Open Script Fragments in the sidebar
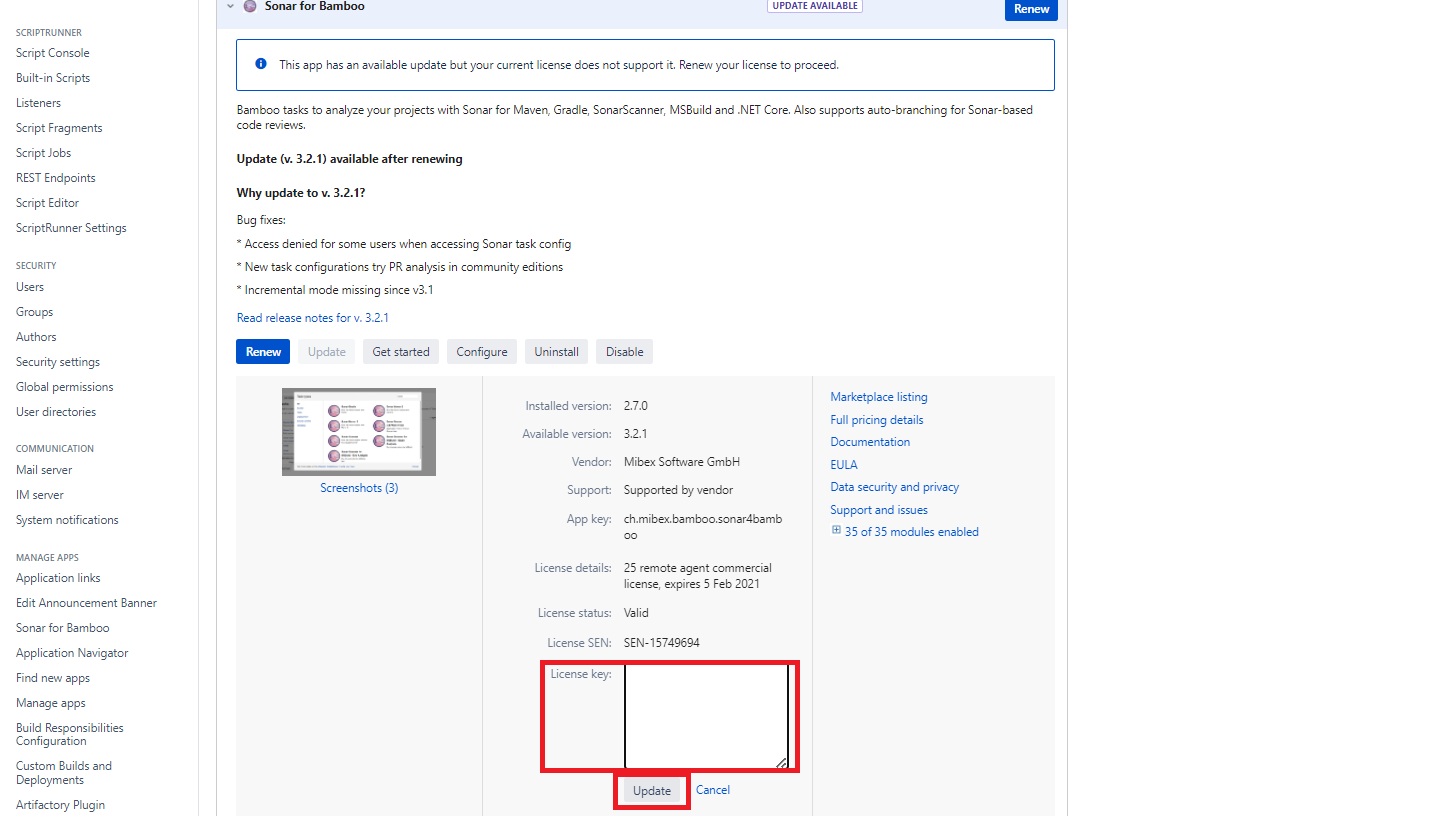 point(59,128)
